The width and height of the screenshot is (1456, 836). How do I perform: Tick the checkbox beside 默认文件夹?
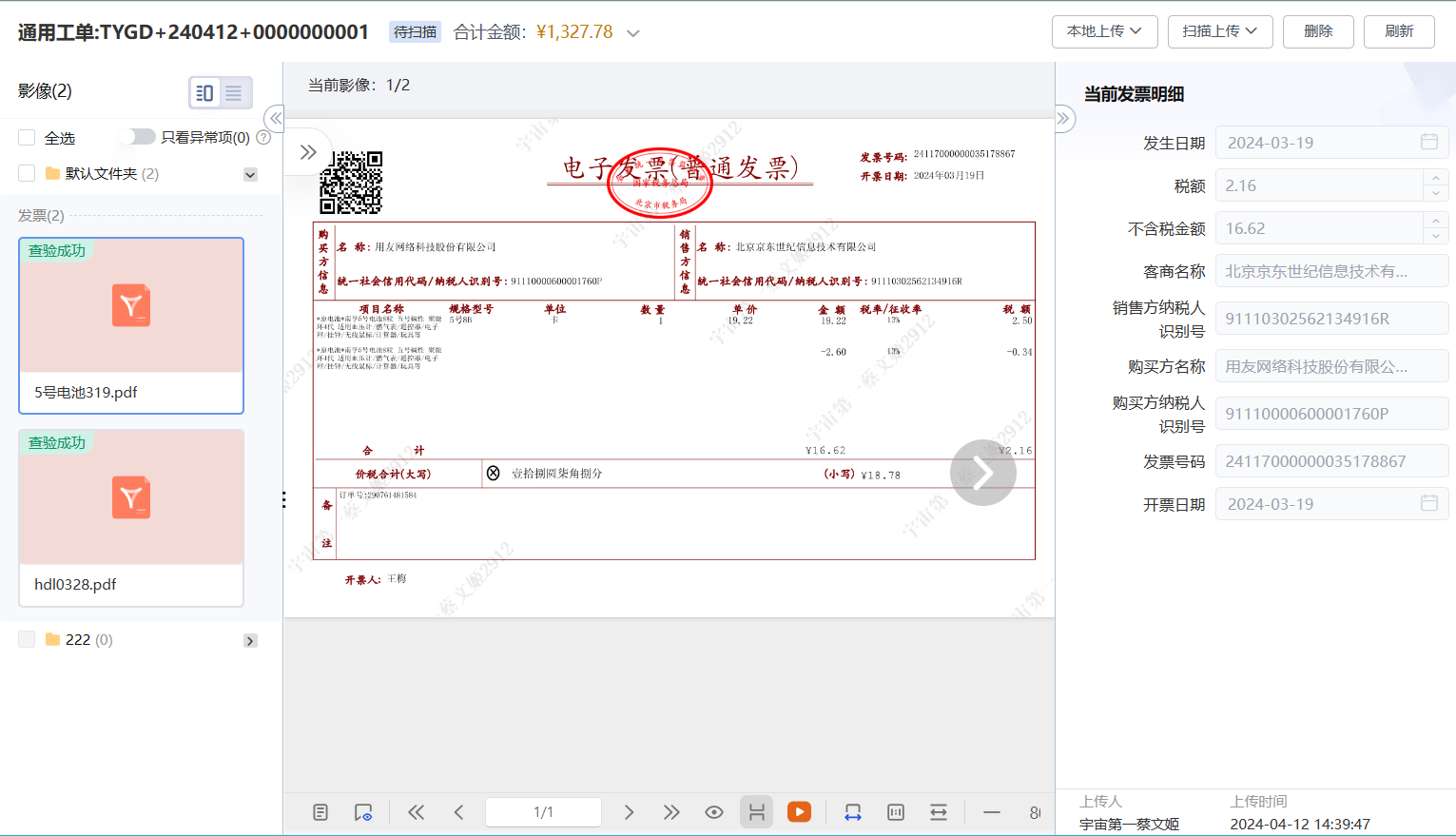pos(27,173)
